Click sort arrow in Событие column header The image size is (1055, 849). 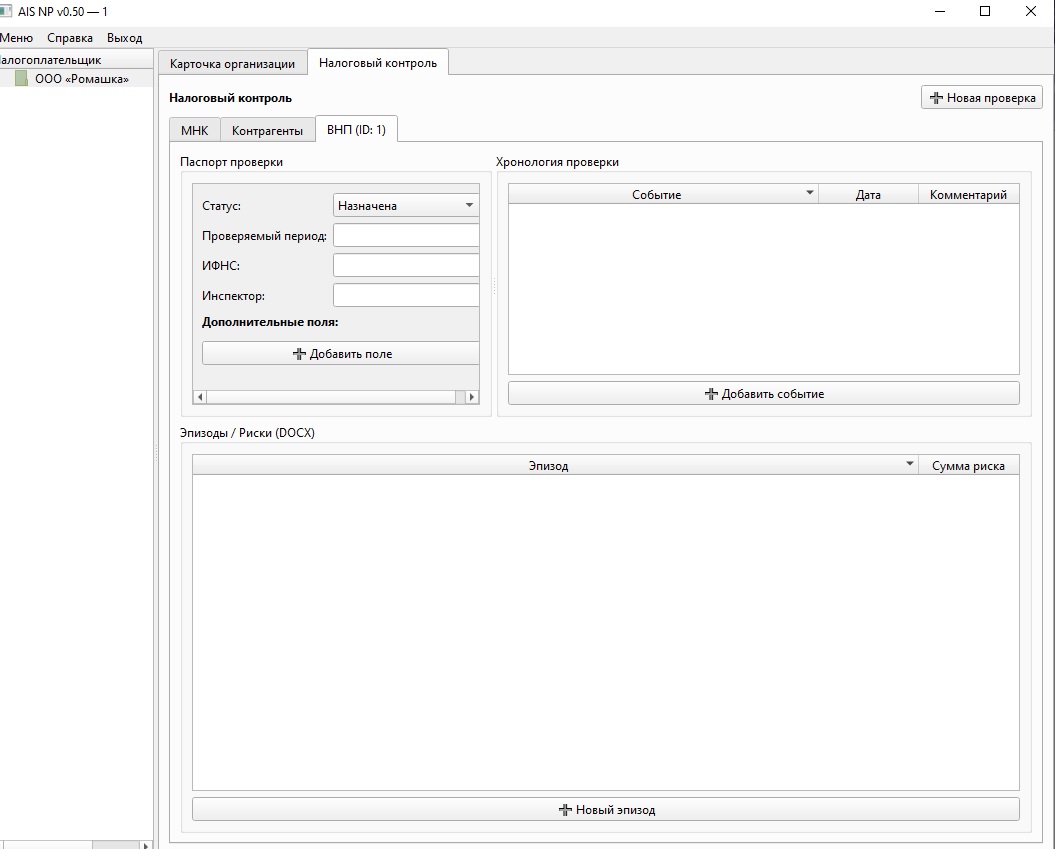pyautogui.click(x=810, y=194)
